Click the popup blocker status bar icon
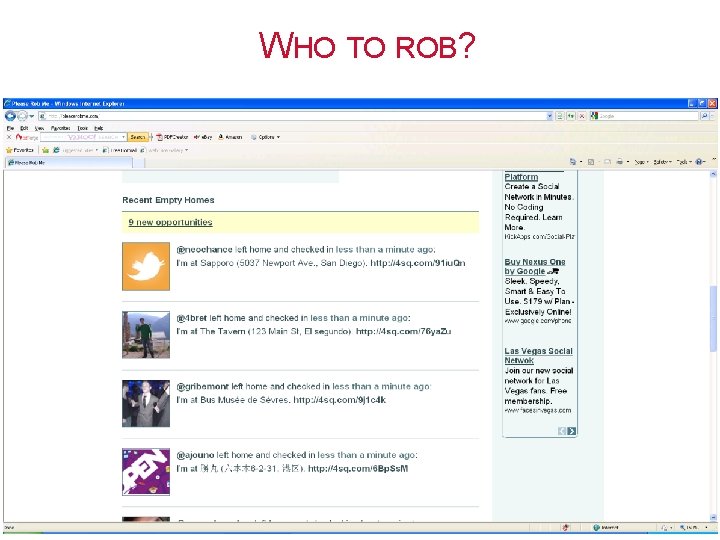 (x=566, y=528)
